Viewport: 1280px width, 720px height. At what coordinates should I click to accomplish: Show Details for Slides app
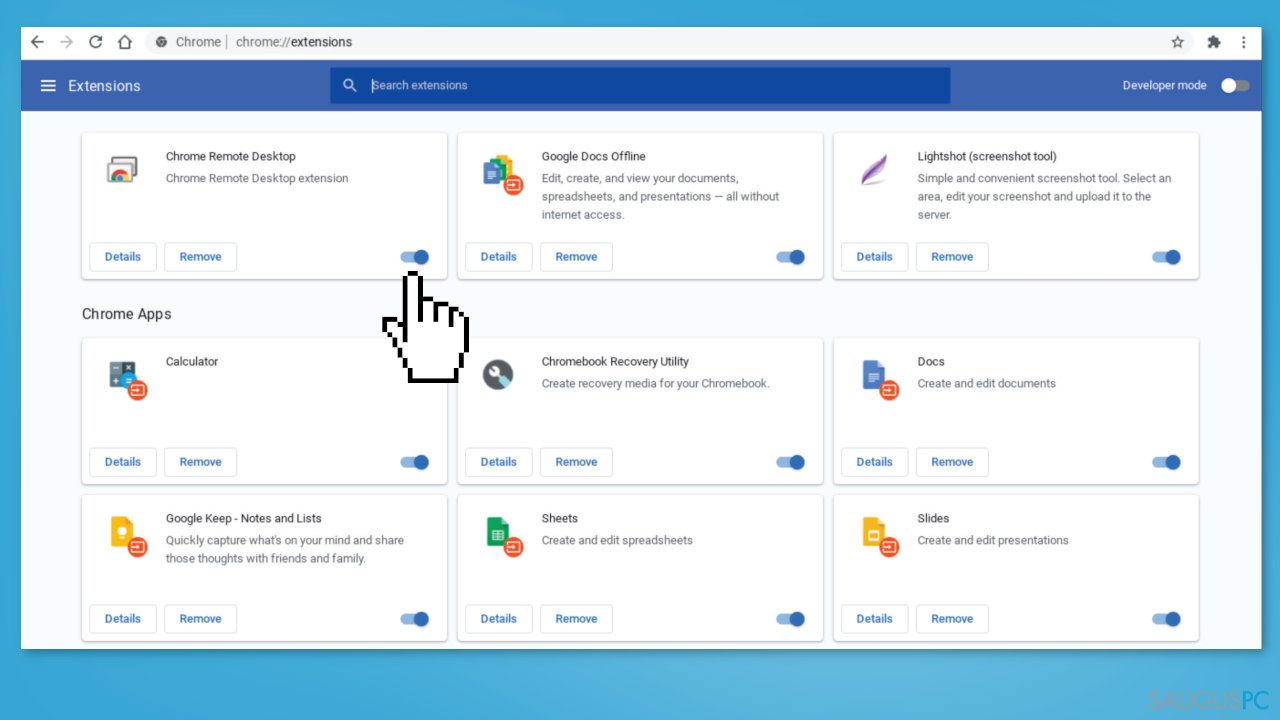click(x=875, y=619)
